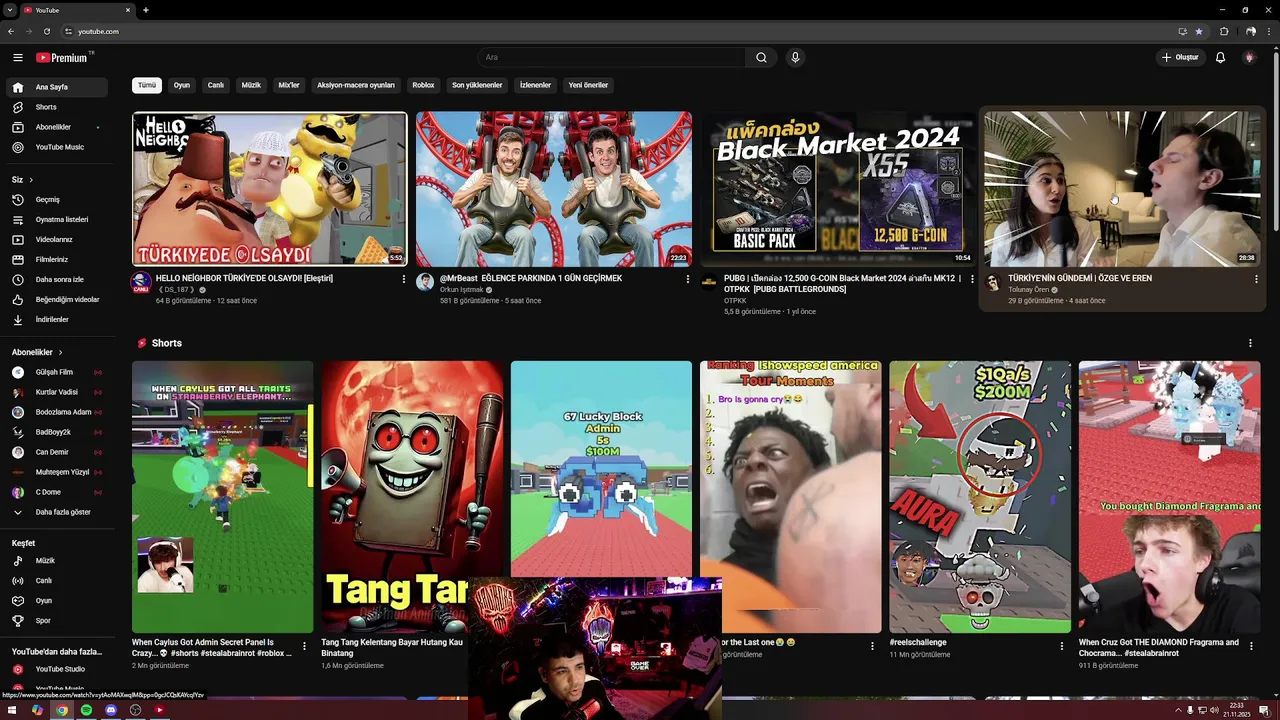Reload the page in browser
This screenshot has width=1280, height=720.
[47, 31]
